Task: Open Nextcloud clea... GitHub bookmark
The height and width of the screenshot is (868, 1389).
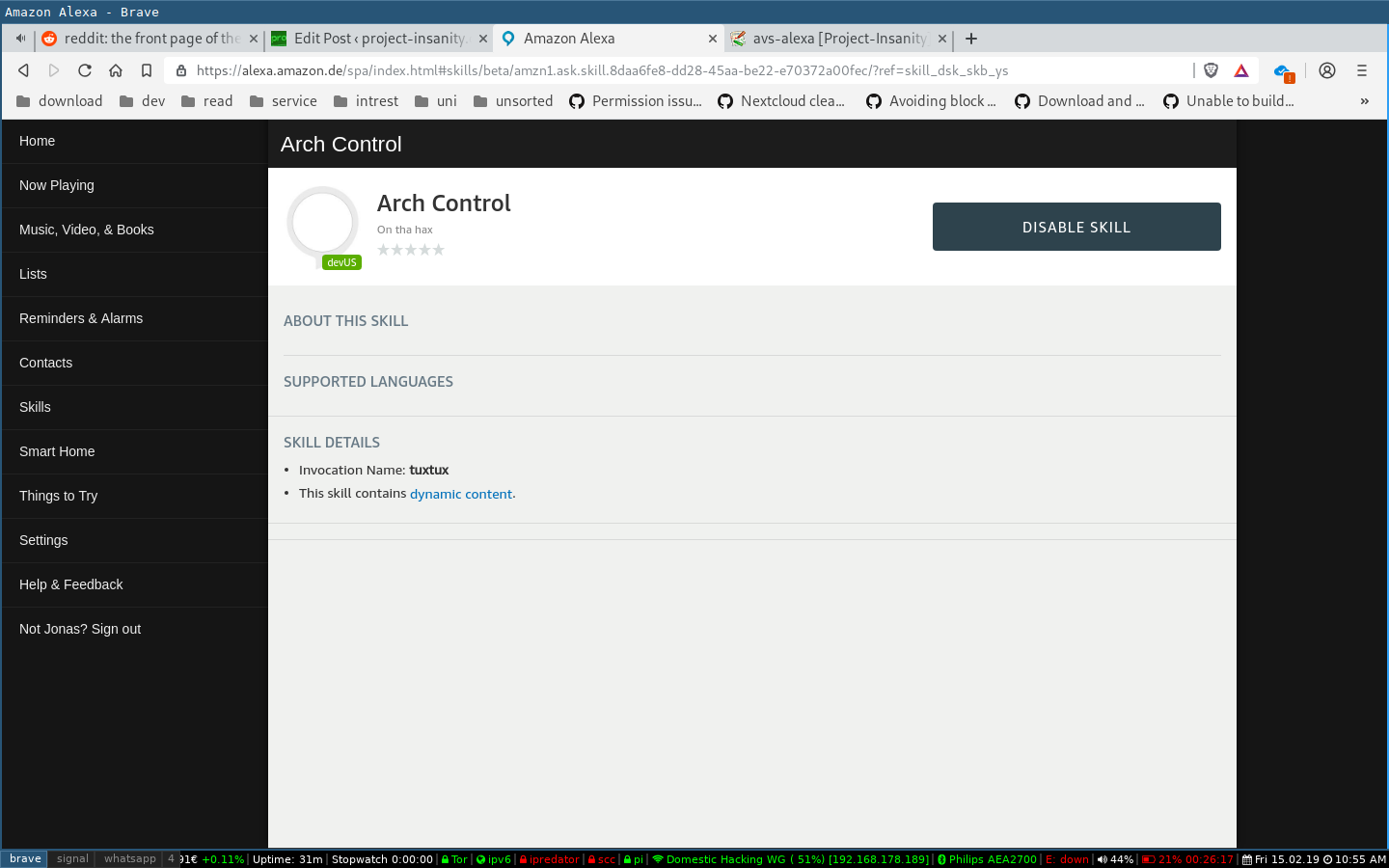Action: (781, 101)
